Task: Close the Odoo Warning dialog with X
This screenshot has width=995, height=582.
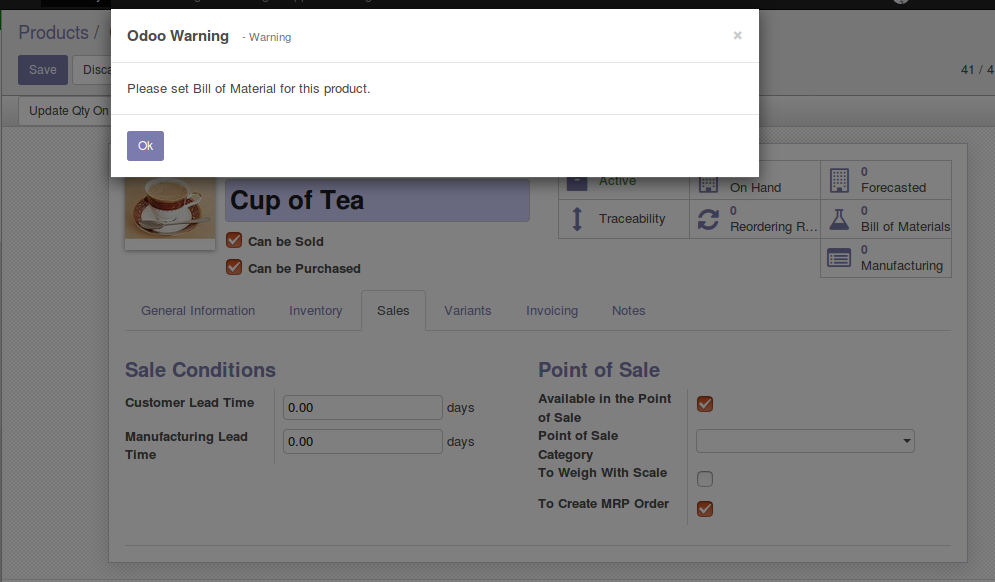Action: click(737, 35)
